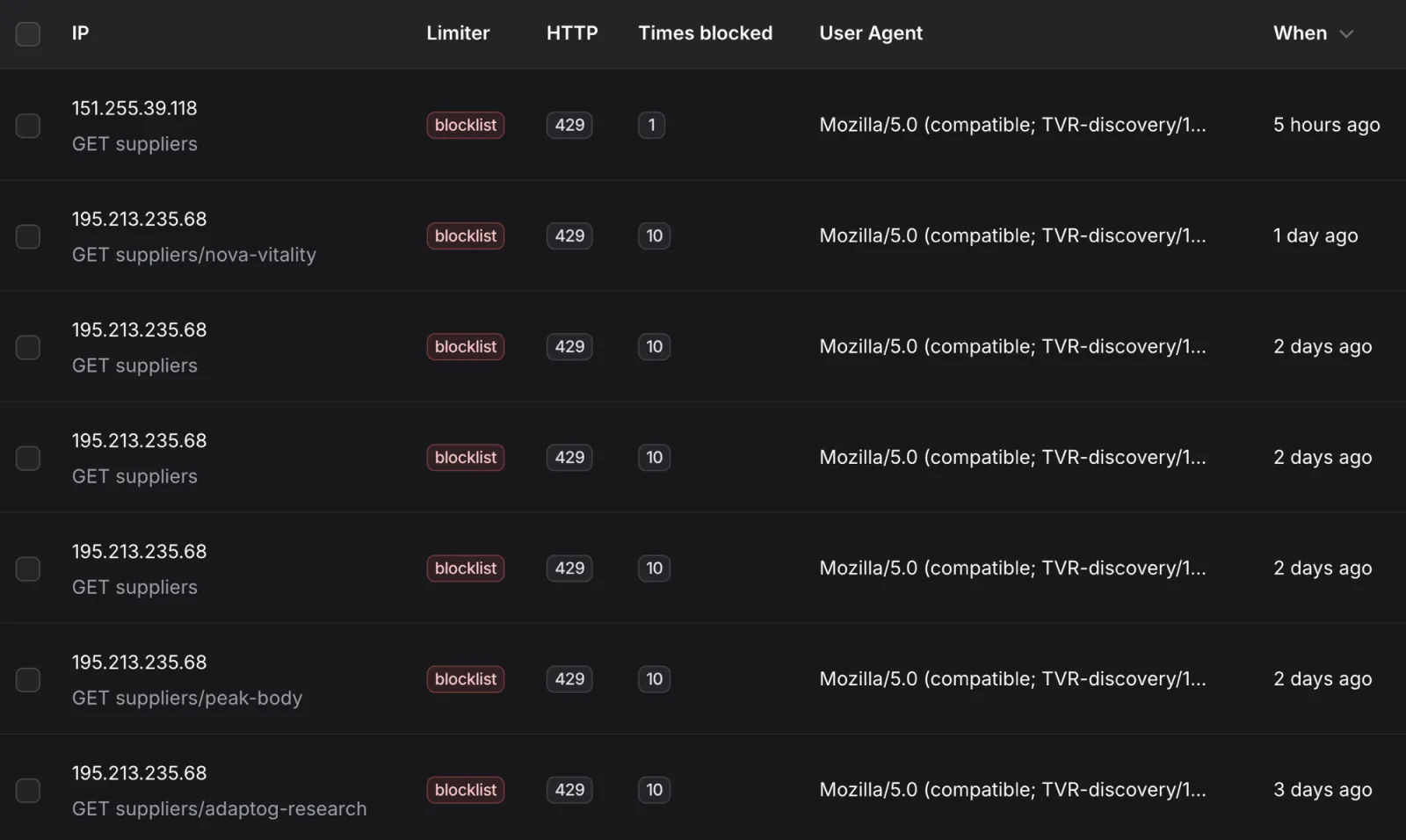
Task: Click the HTTP column header
Action: 572,33
